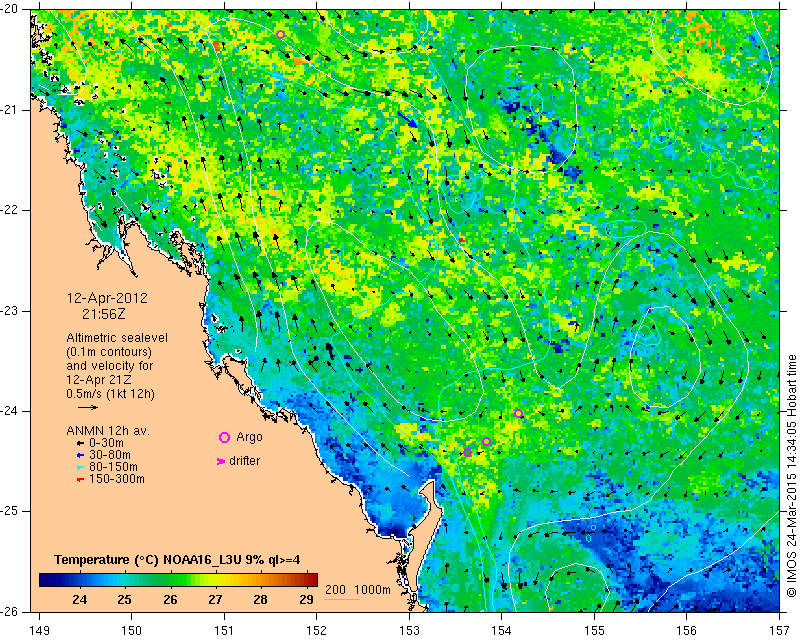
Task: Click the 157 longitude label on the bottom axis
Action: click(x=780, y=630)
